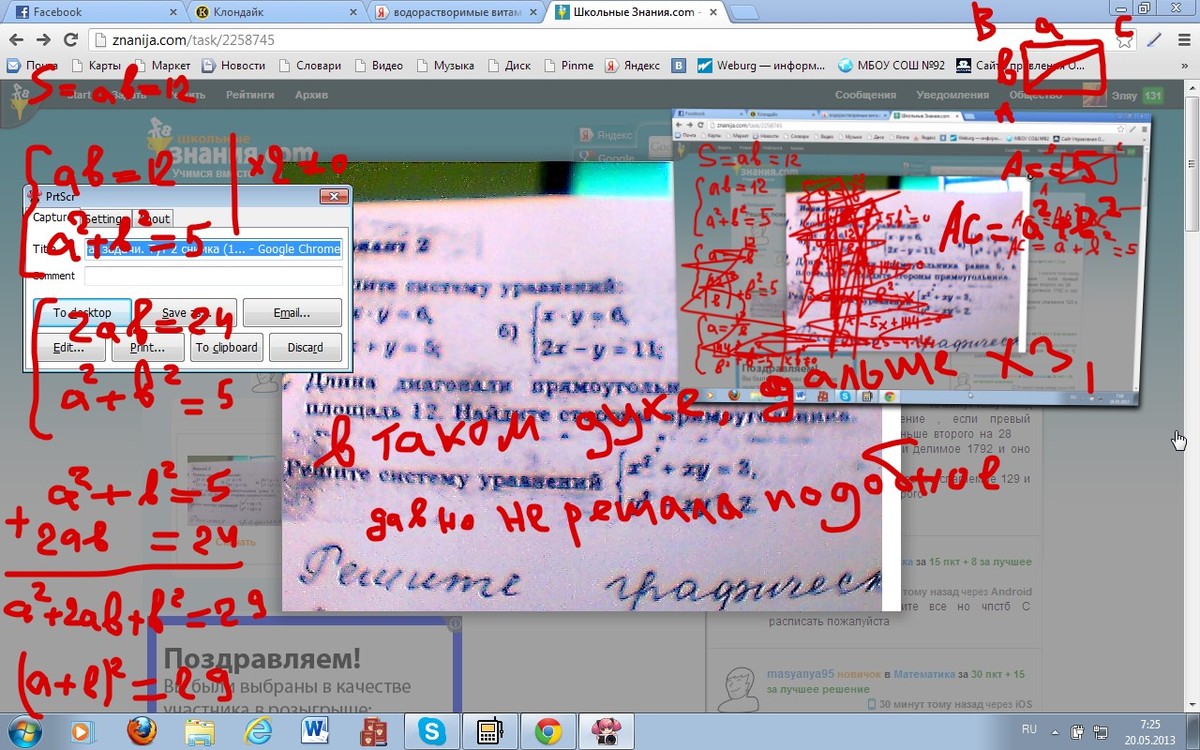Go back using Chrome's back arrow
This screenshot has height=750, width=1200.
[x=16, y=40]
